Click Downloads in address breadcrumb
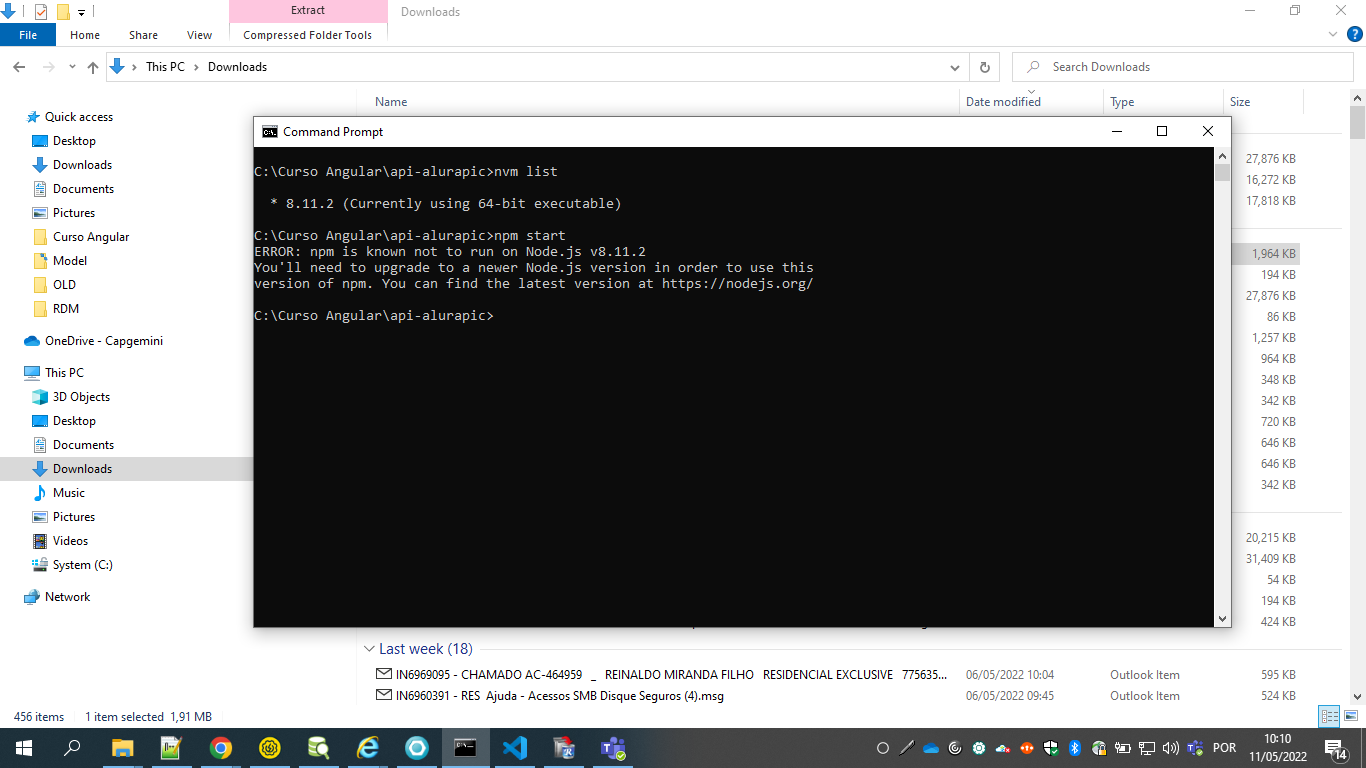The image size is (1366, 768). tap(237, 67)
